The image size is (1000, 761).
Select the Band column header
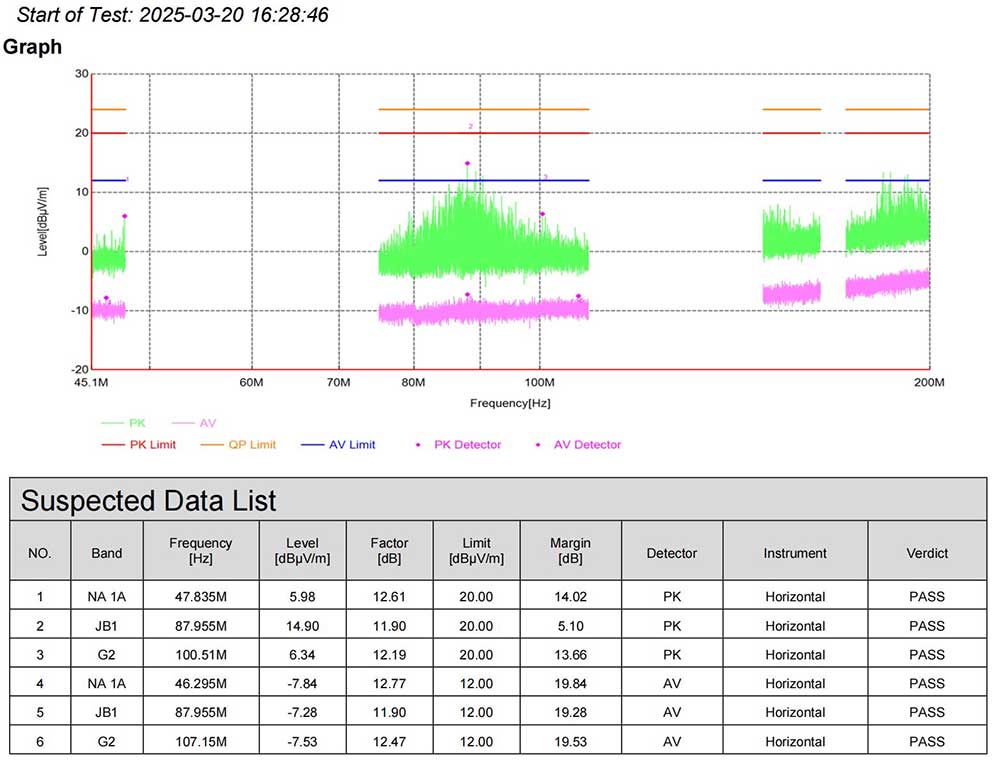click(106, 553)
